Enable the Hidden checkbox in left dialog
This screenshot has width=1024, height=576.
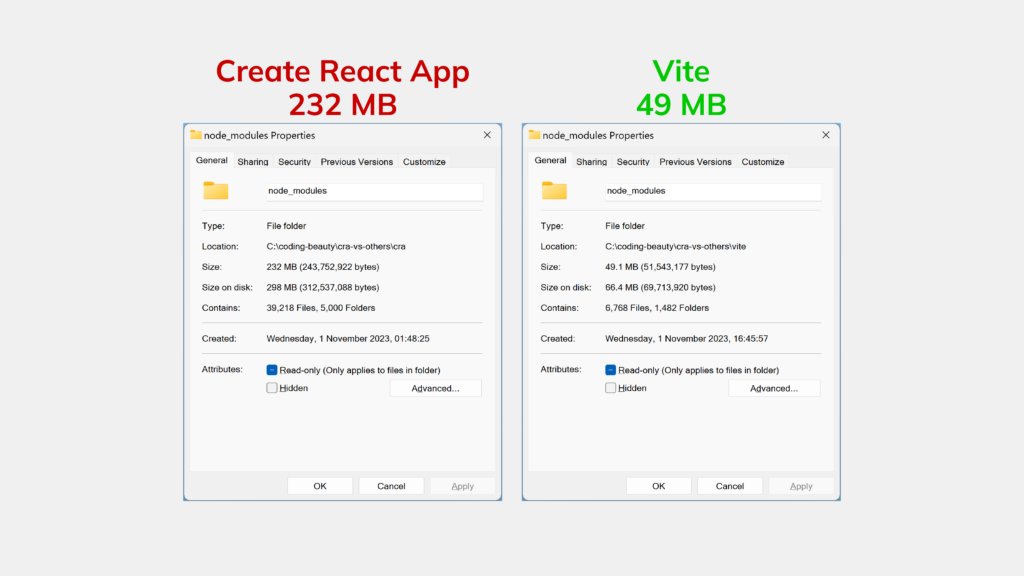pyautogui.click(x=272, y=388)
